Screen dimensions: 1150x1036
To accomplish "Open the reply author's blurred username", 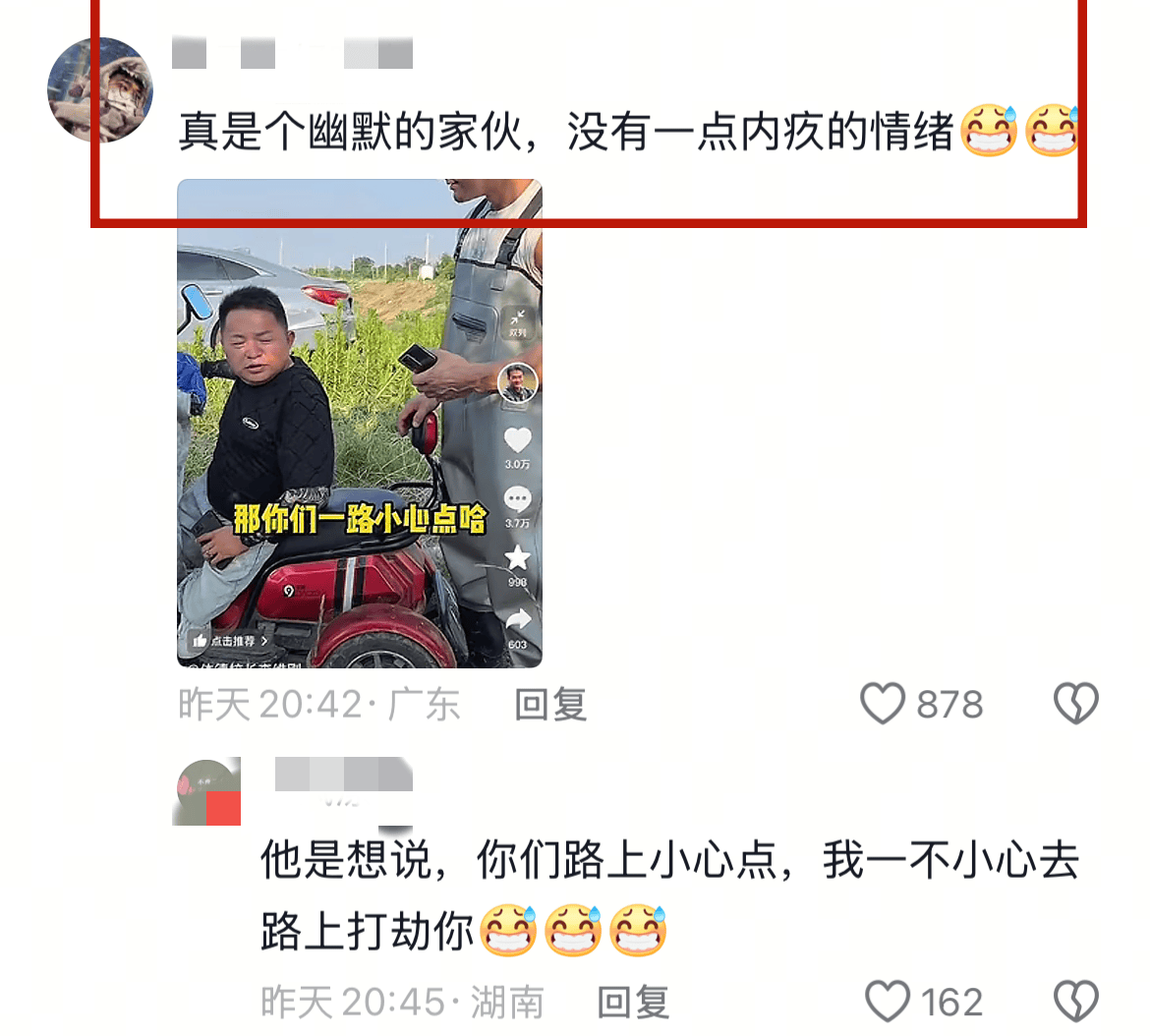I will 344,775.
